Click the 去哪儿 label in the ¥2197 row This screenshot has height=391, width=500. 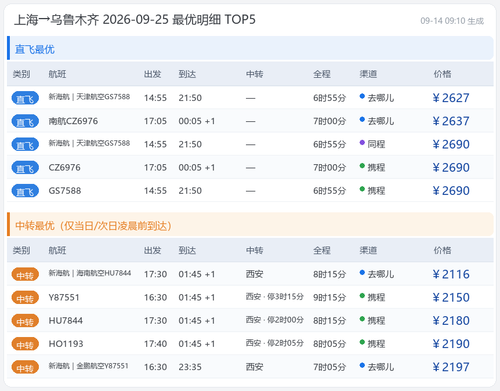click(381, 367)
